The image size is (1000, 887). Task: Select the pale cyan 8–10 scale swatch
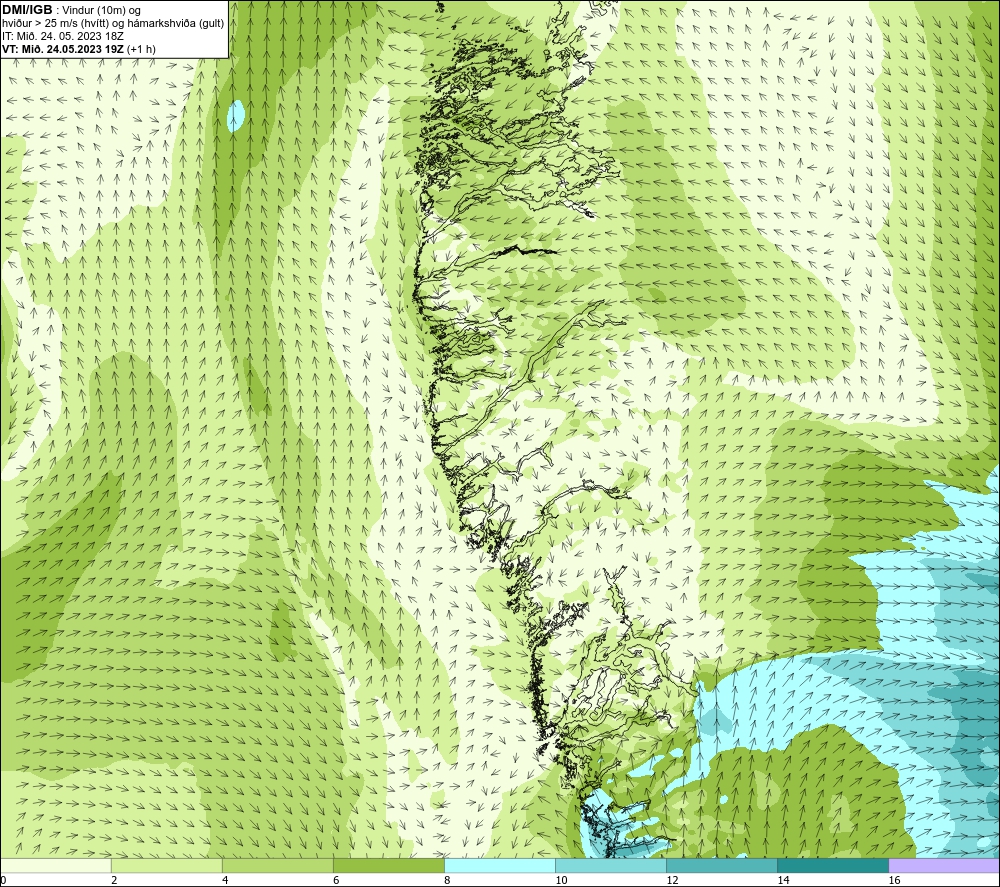499,865
